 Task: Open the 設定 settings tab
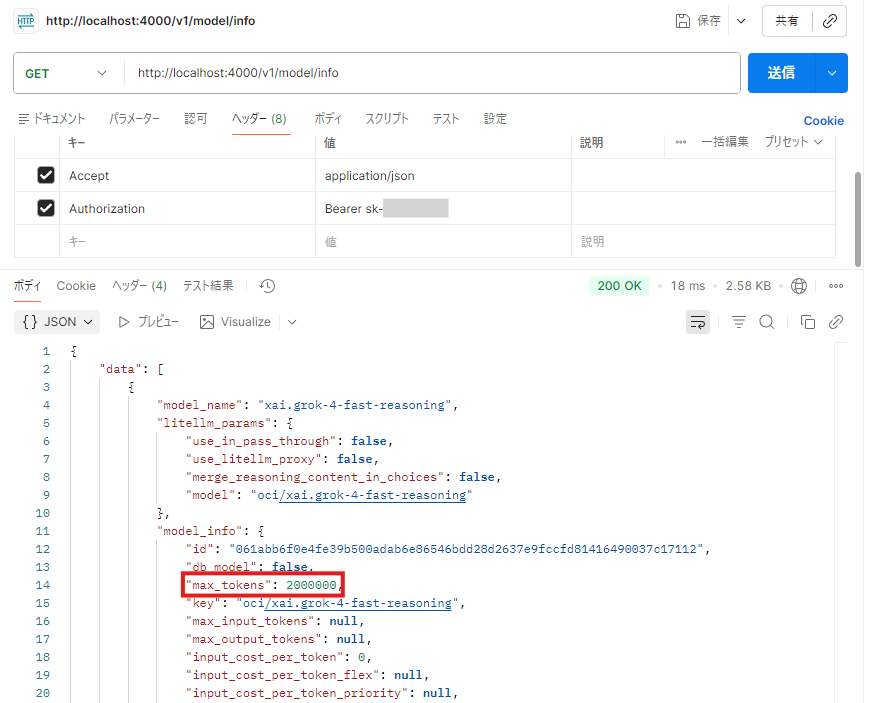pyautogui.click(x=495, y=119)
